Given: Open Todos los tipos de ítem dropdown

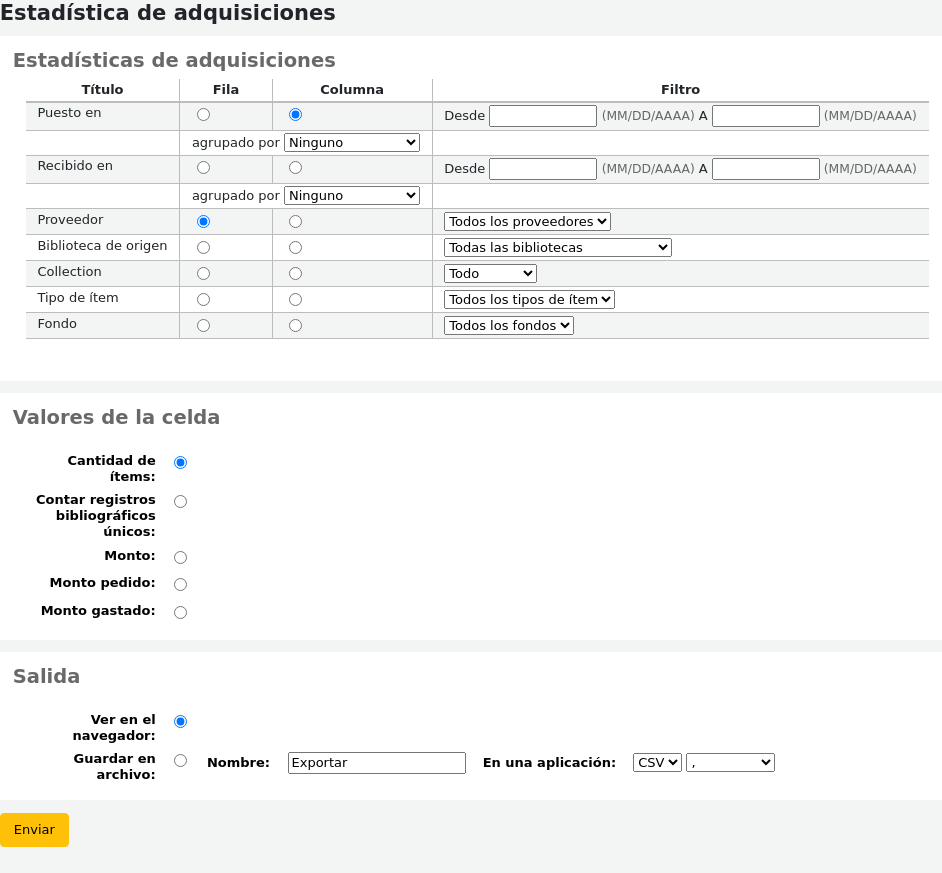Looking at the screenshot, I should coord(529,299).
